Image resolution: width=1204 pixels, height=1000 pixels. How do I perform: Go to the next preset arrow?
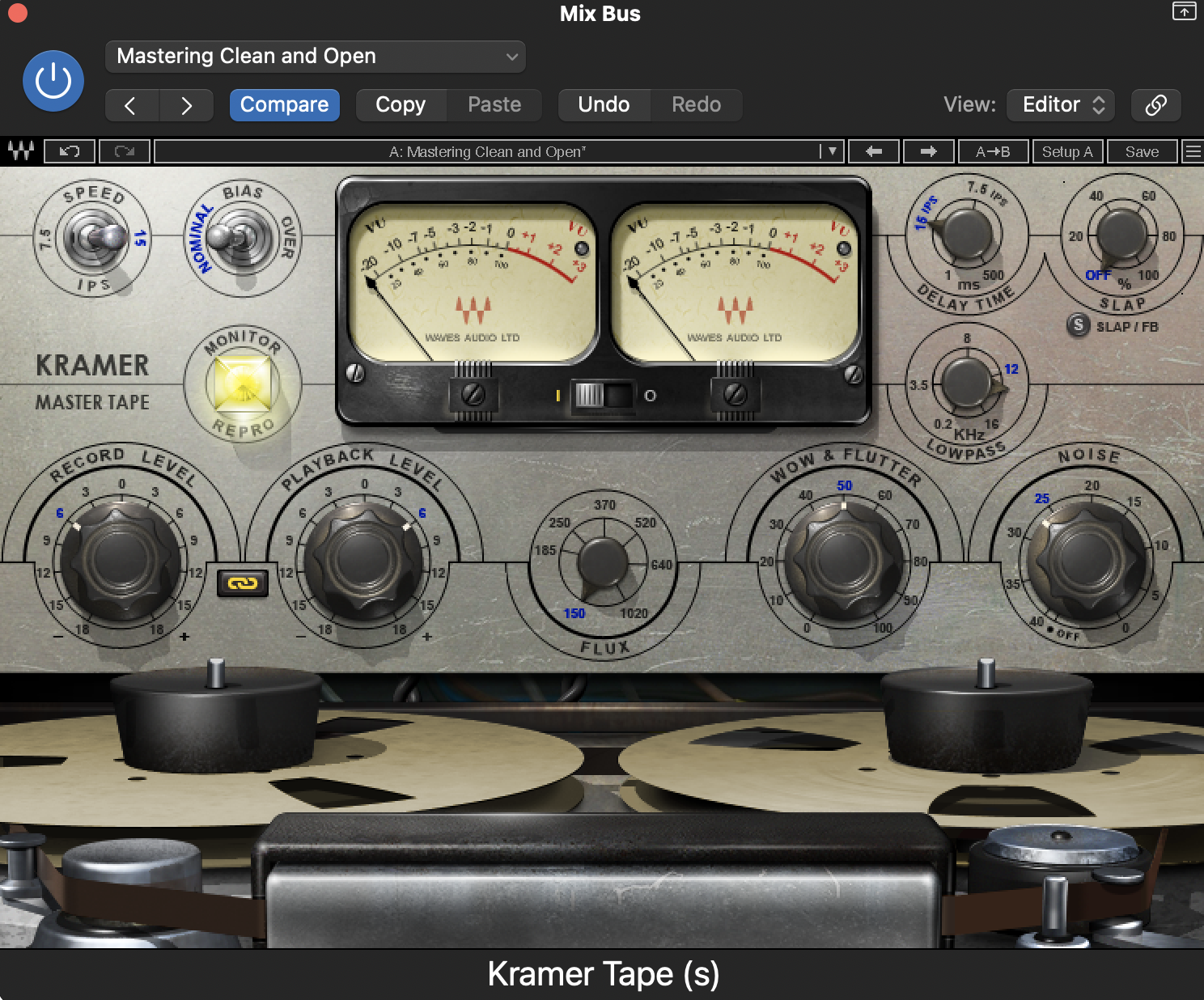[x=187, y=105]
